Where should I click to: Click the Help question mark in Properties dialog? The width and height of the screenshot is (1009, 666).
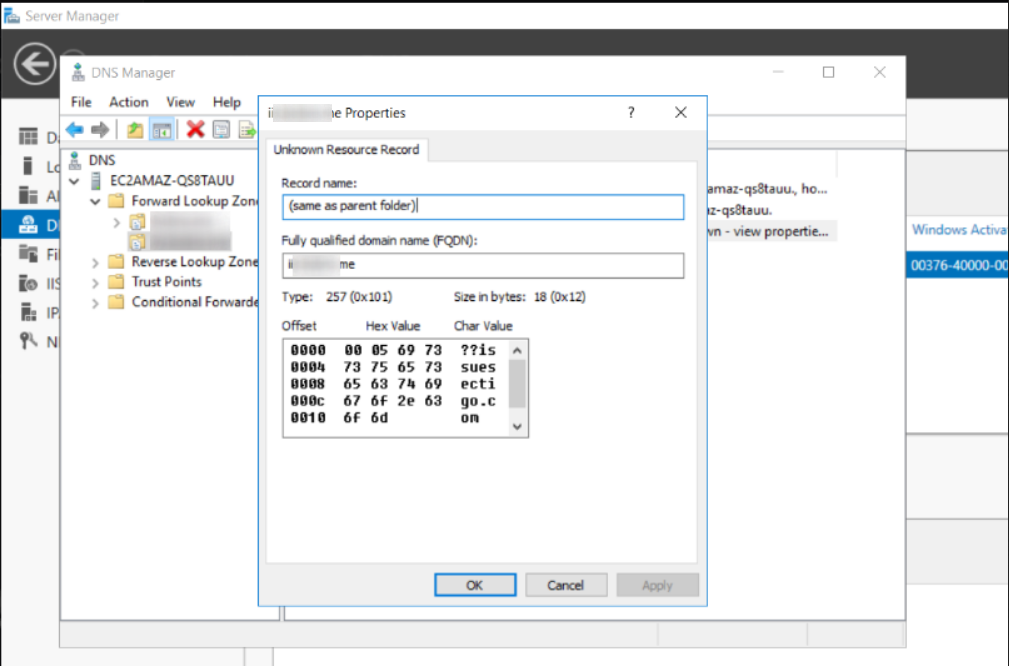pos(631,113)
